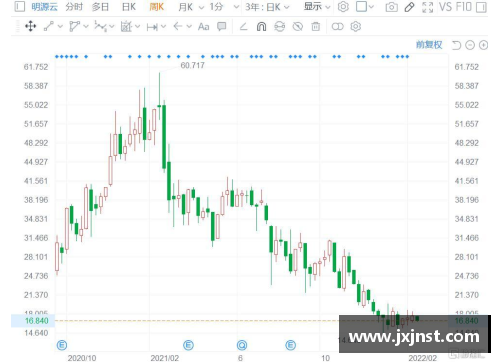
Task: Toggle the magnet snap mode
Action: (261, 26)
